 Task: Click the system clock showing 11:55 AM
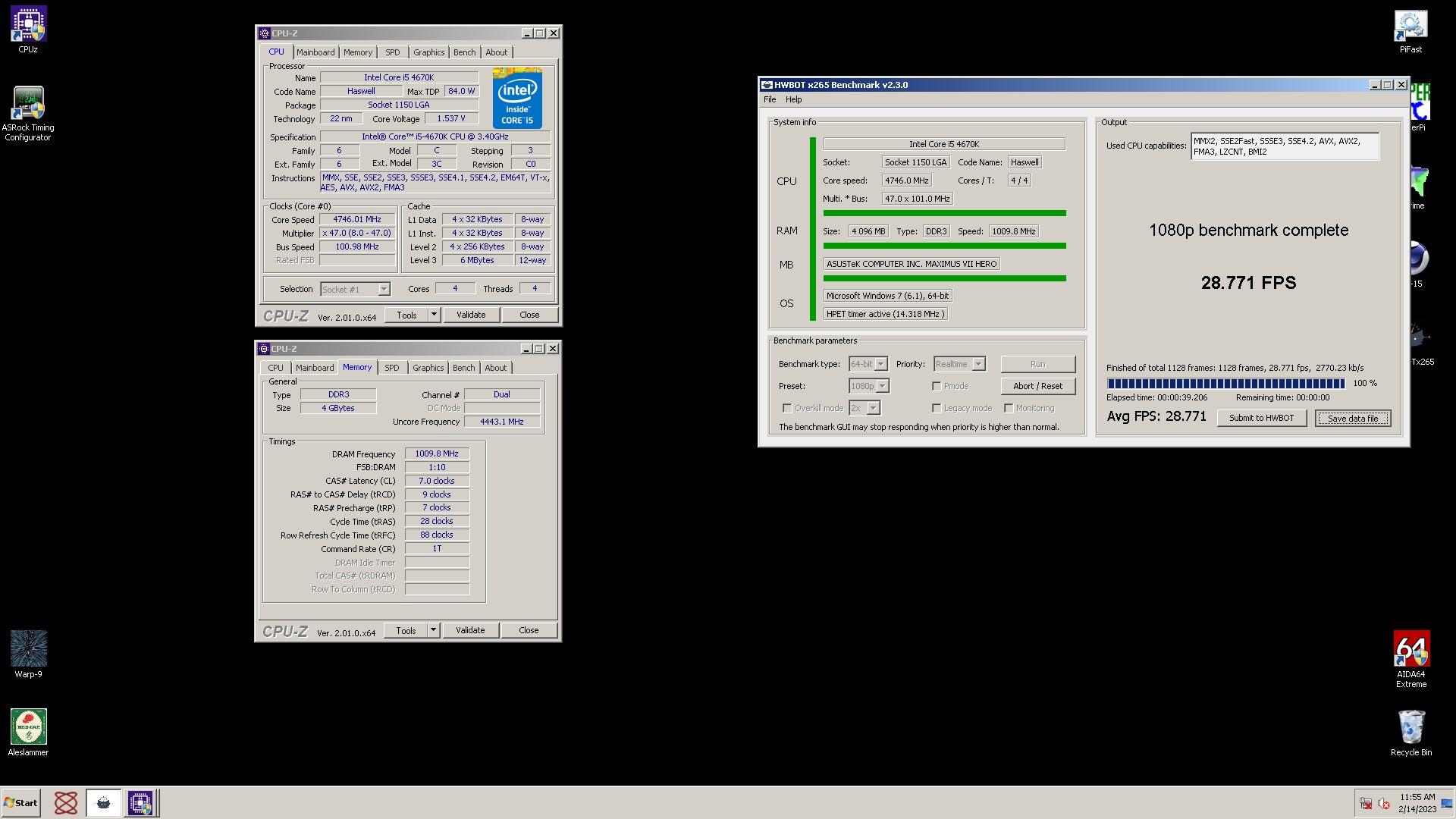(1417, 797)
